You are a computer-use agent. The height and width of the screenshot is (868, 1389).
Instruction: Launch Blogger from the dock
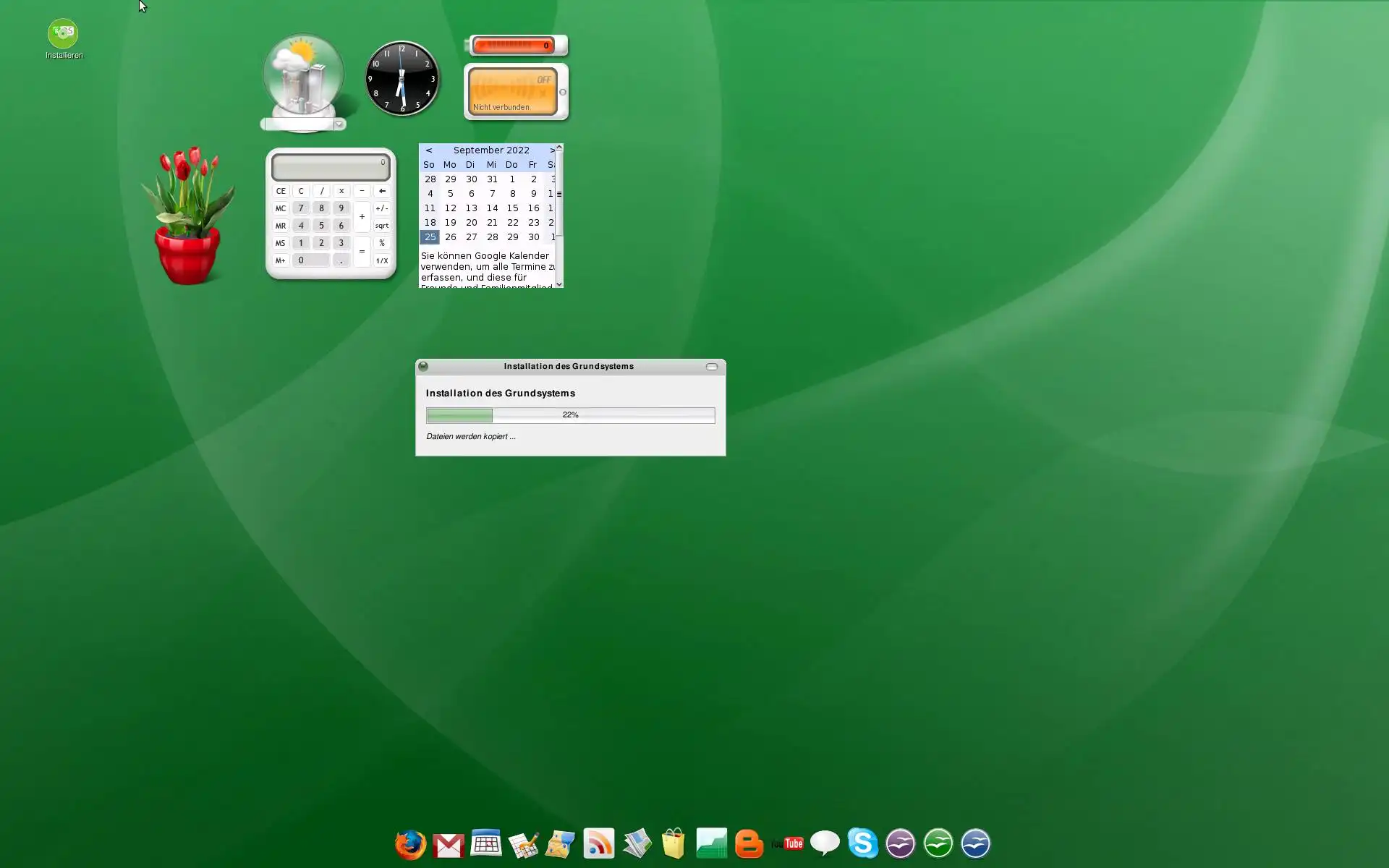749,843
